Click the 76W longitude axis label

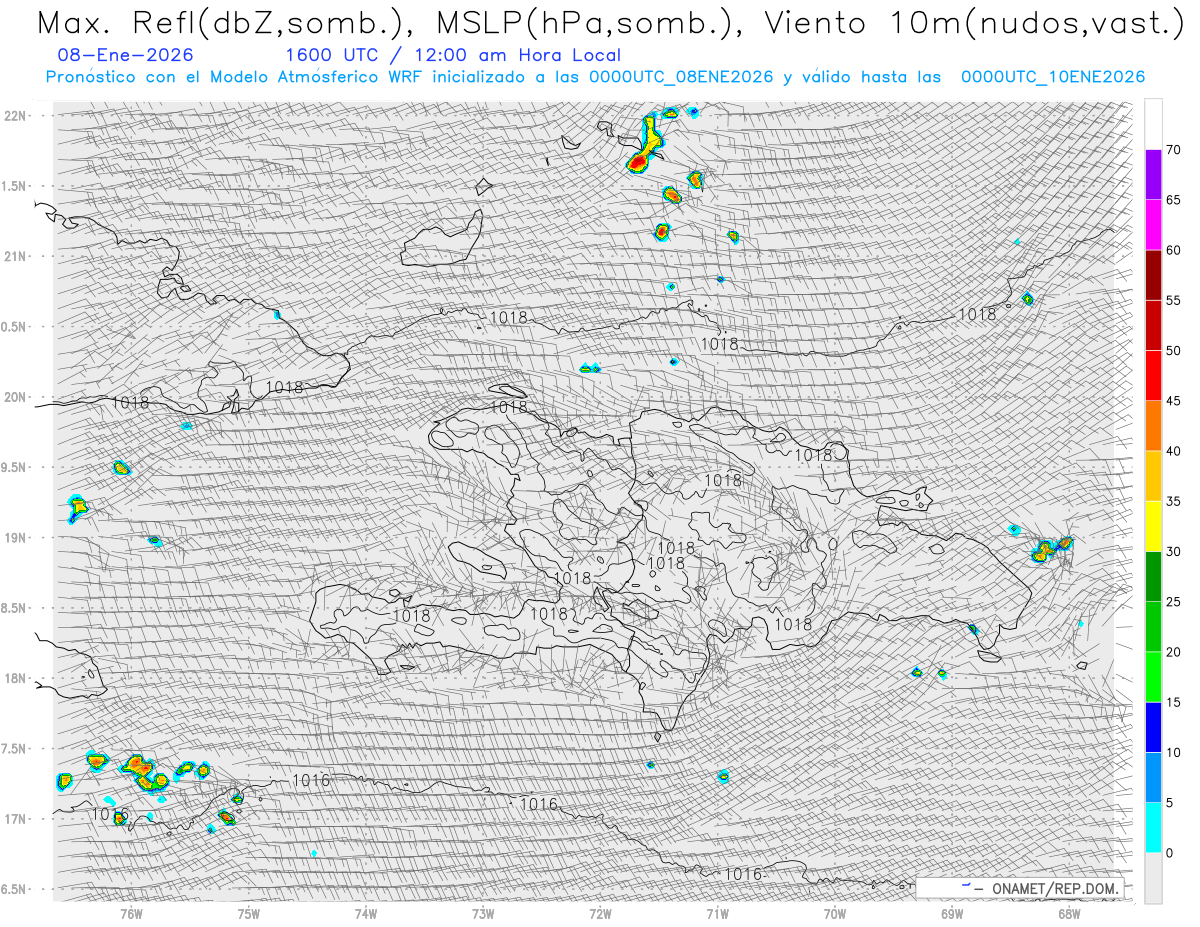[131, 912]
